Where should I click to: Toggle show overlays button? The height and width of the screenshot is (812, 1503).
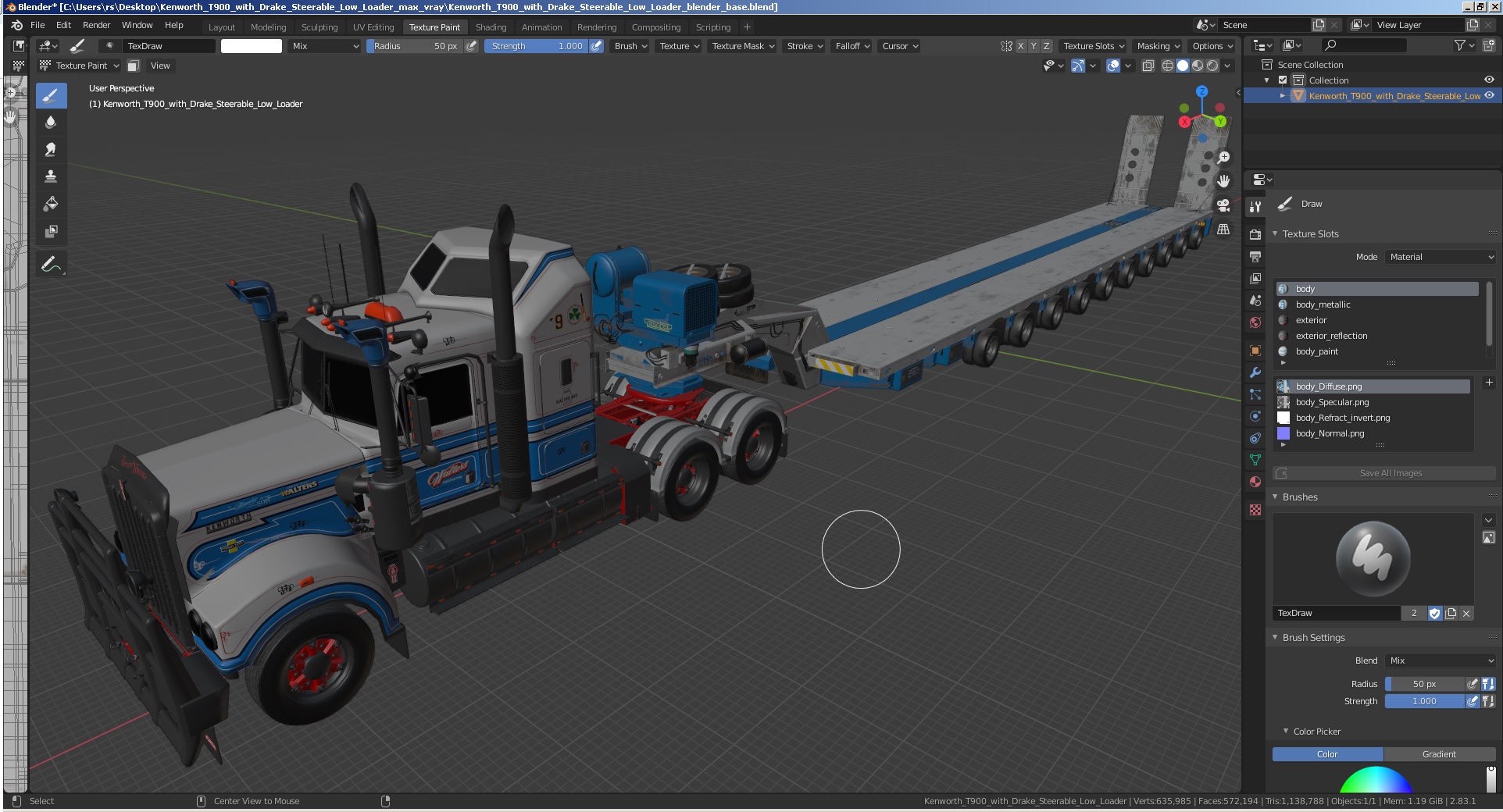[x=1113, y=66]
